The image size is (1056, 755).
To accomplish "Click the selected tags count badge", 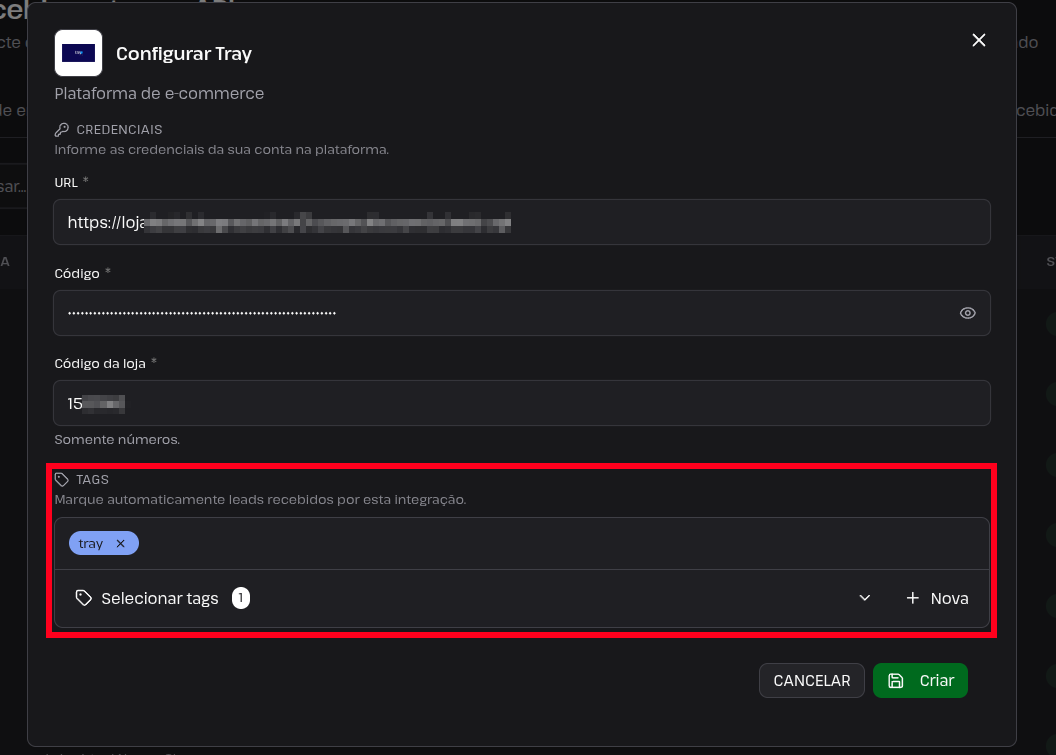I will [240, 598].
